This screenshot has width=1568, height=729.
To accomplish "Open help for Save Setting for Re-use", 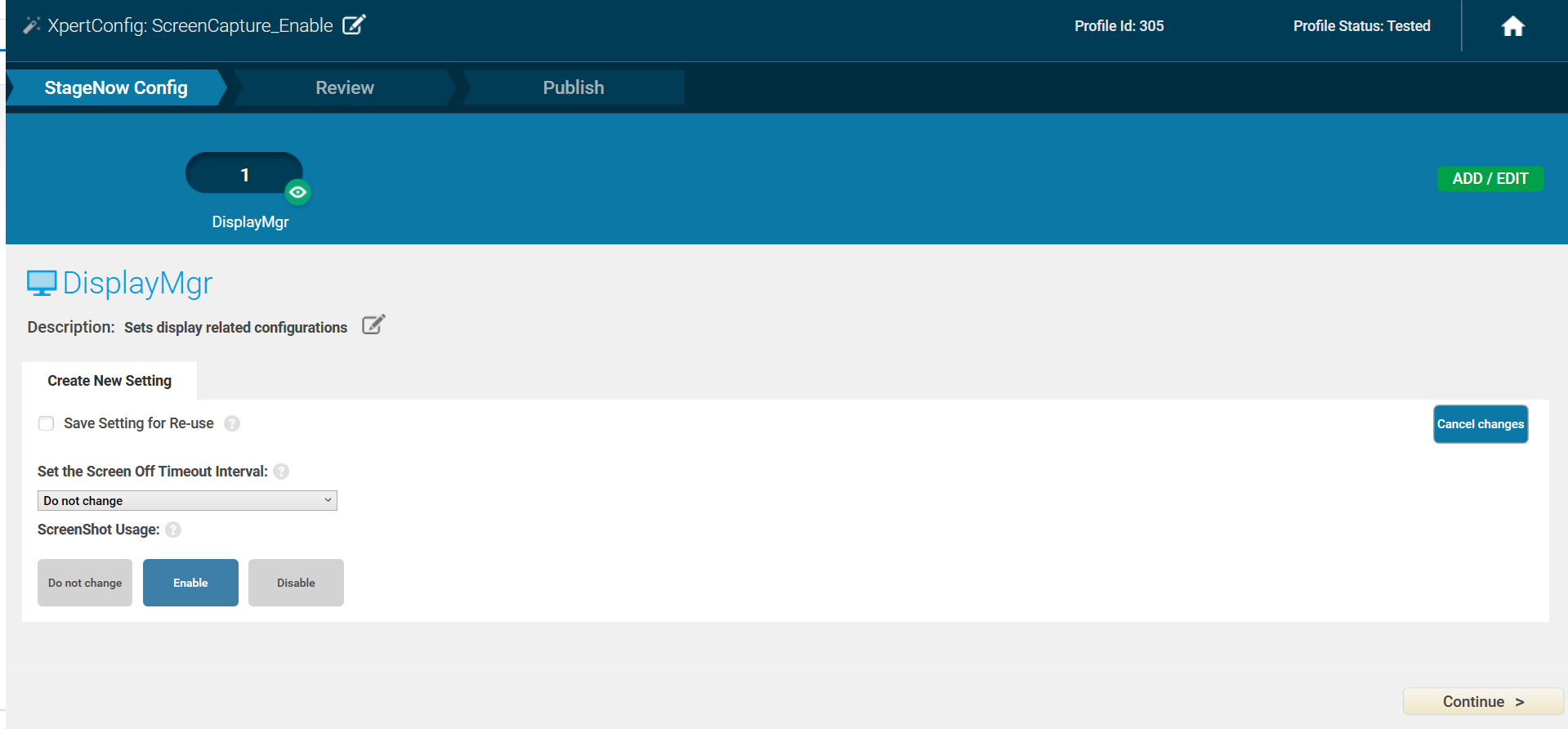I will coord(232,423).
